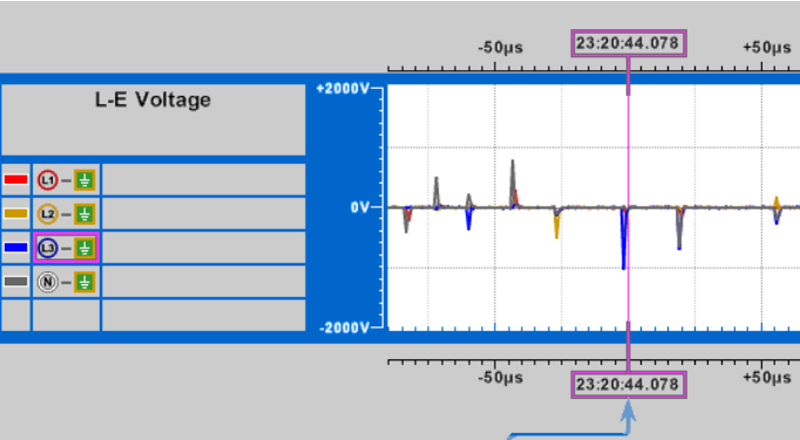Select the highlighted L3 phase circle icon
Viewport: 800px width, 440px height.
pos(47,248)
